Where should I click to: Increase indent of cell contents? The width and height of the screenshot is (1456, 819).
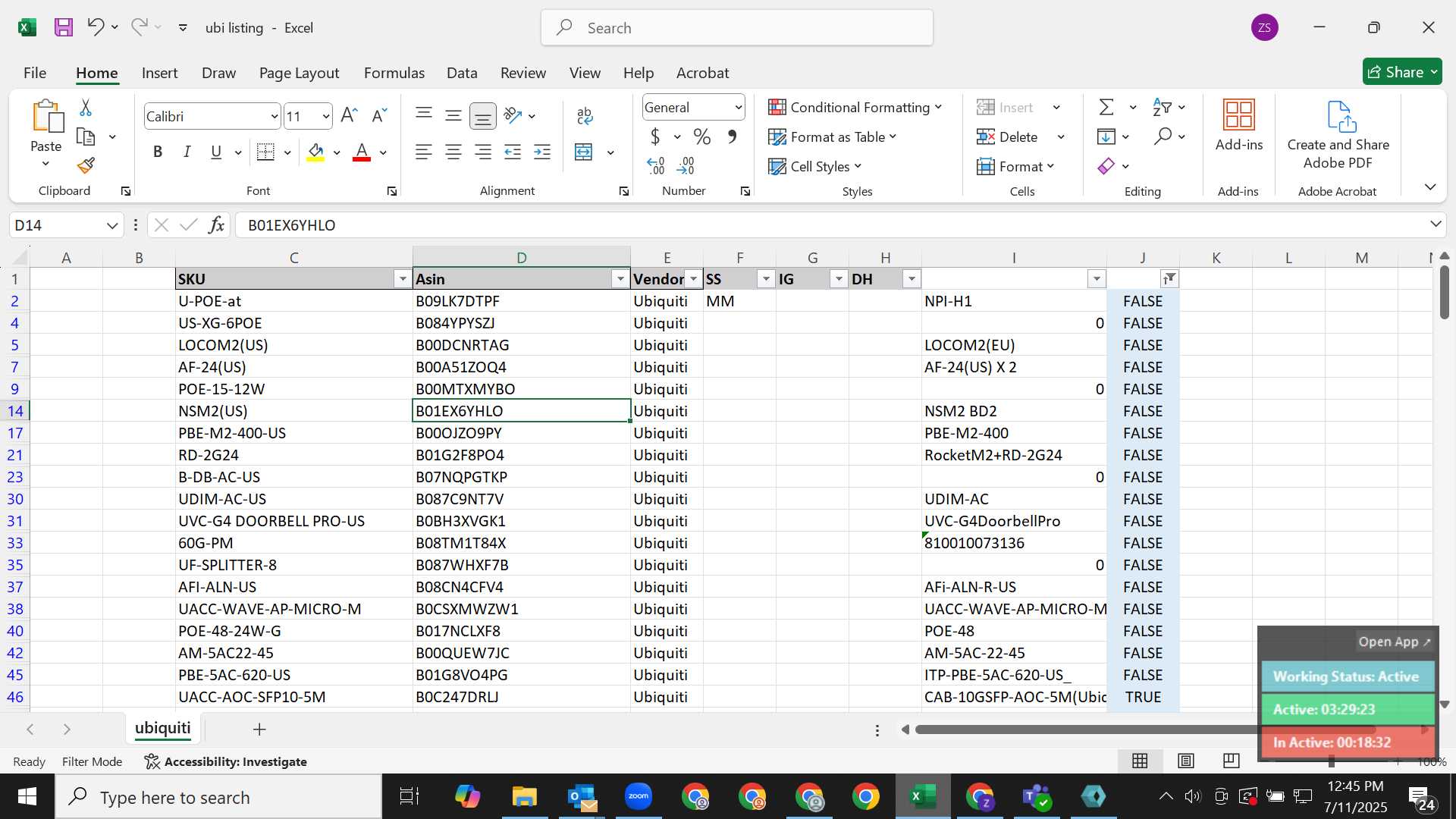pos(542,152)
